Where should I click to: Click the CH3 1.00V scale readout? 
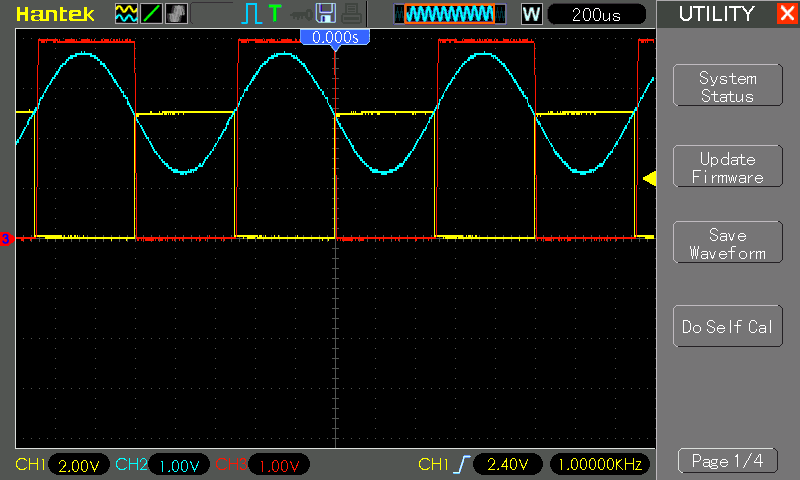tap(279, 465)
